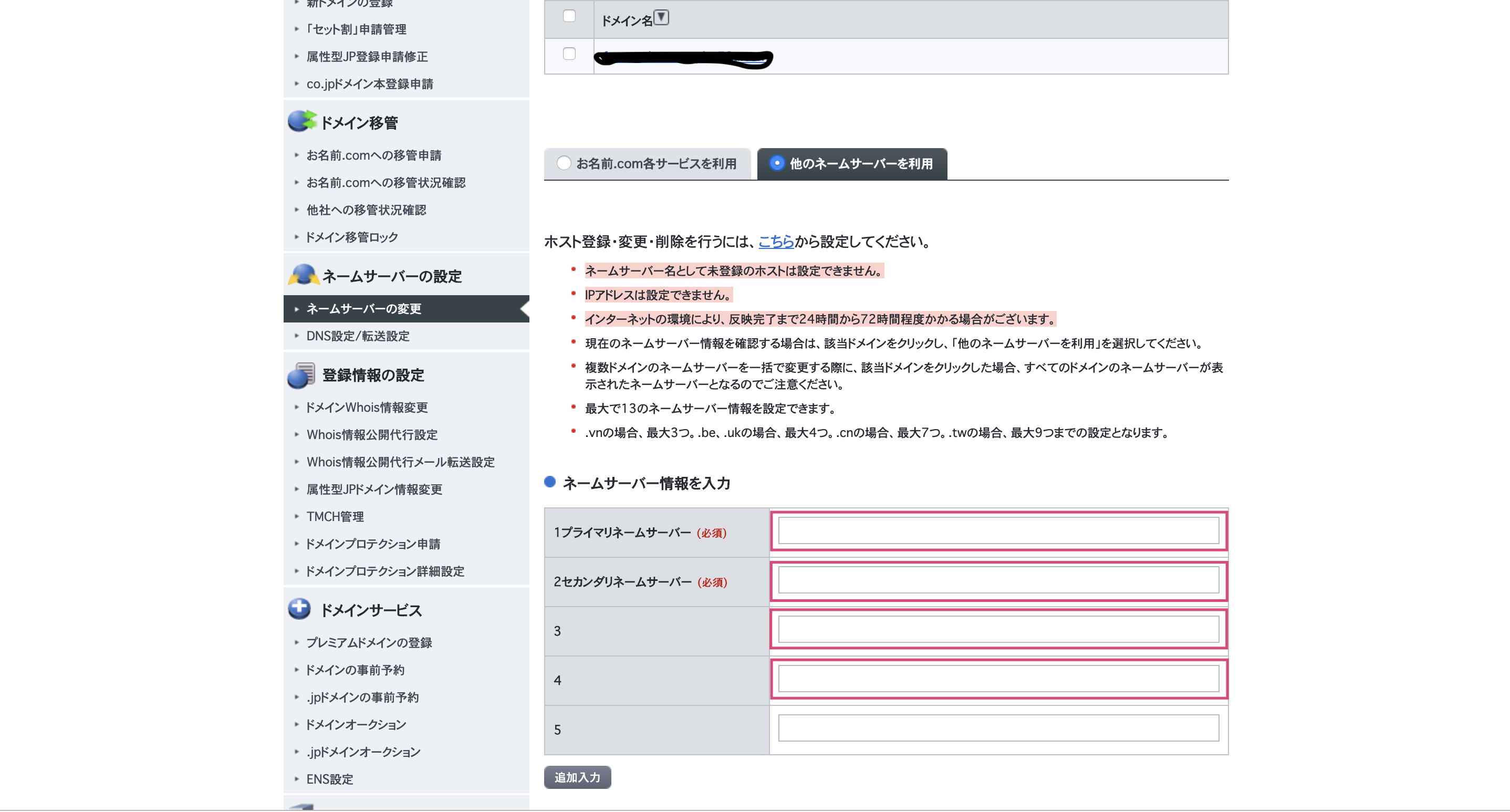Focus nameserver input field number 3

click(998, 629)
